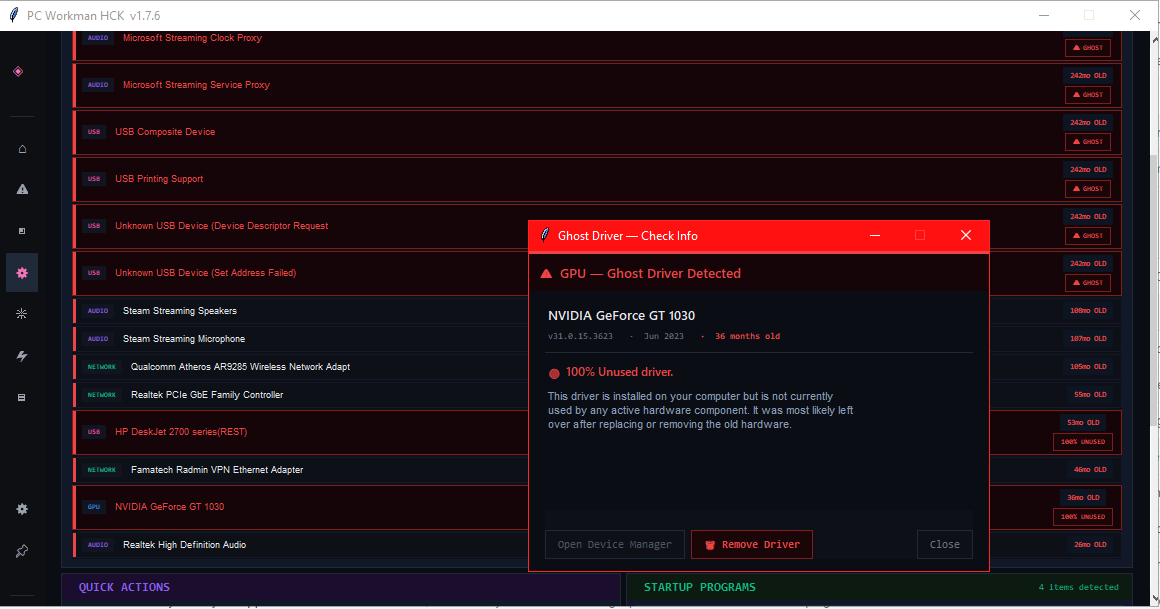Select Microsoft Streaming Service Proxy row
This screenshot has width=1160, height=609.
(x=598, y=85)
